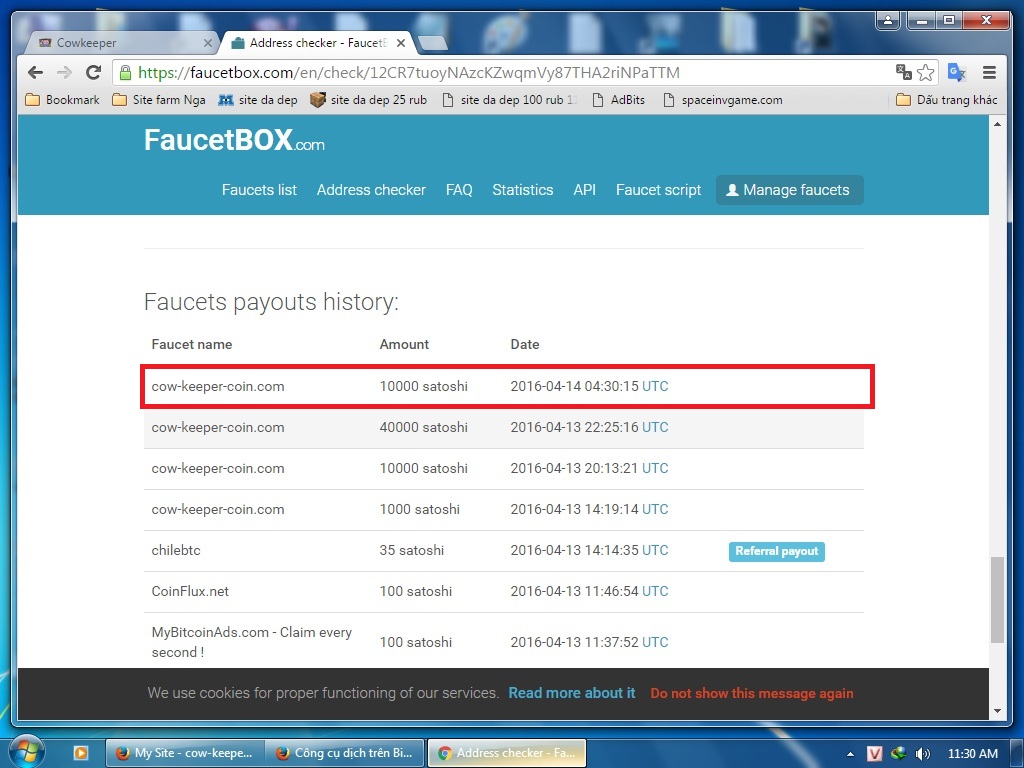Click the CoinFlux.net faucet name

(190, 591)
